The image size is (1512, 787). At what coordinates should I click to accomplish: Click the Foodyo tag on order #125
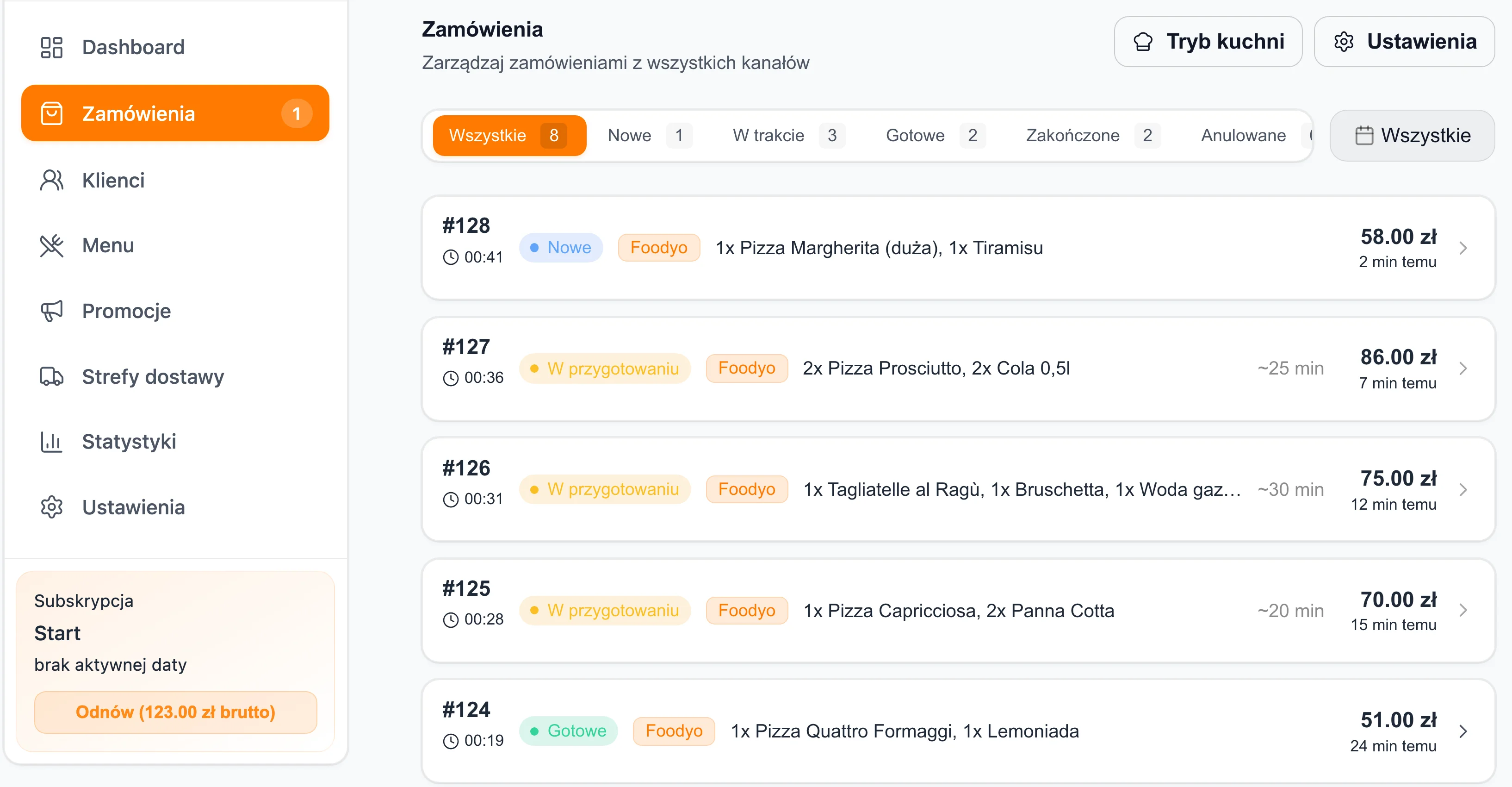[x=747, y=611]
